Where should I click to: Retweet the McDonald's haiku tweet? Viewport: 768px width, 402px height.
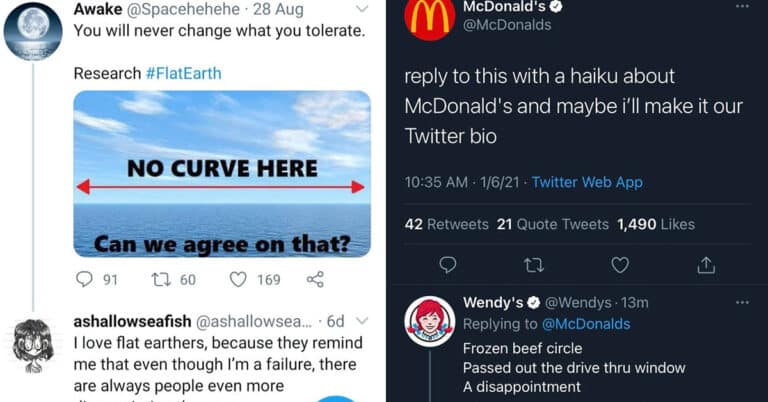point(534,265)
